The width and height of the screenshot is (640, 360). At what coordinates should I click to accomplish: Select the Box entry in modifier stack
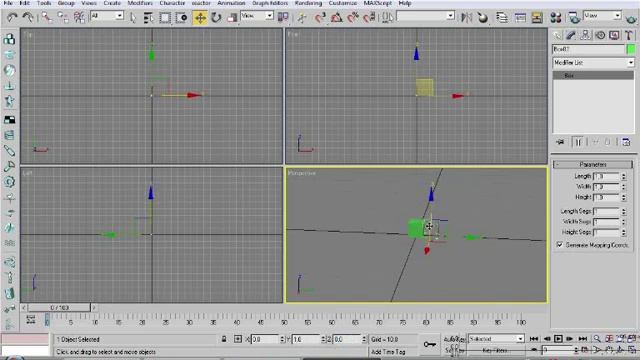[593, 76]
